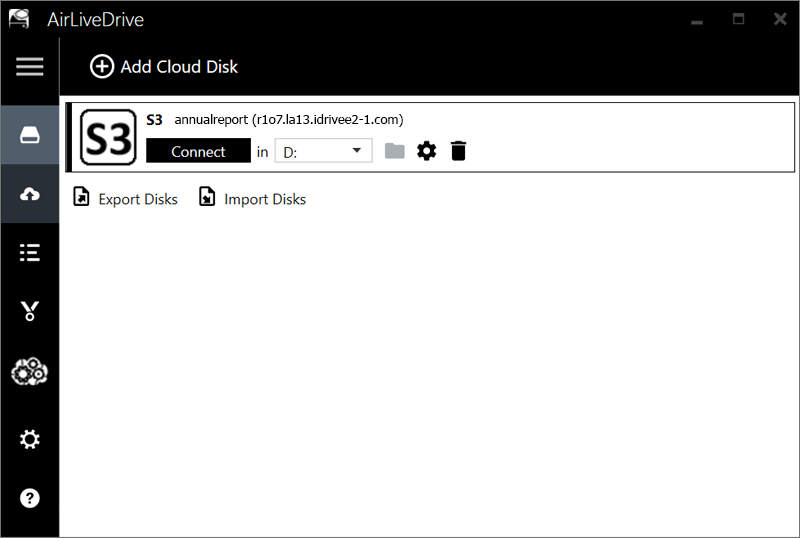Open the settings gear in the sidebar

coord(30,439)
